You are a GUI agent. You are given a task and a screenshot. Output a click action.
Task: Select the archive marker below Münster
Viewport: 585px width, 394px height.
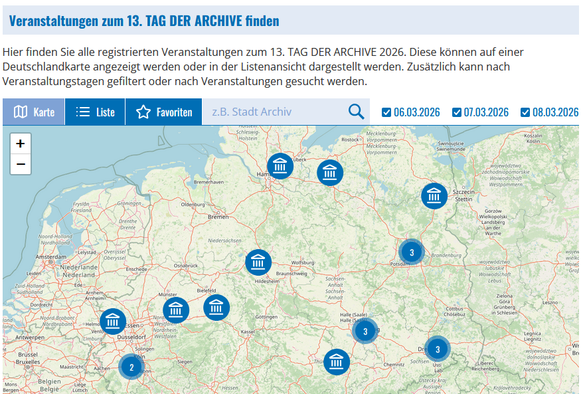click(x=176, y=310)
